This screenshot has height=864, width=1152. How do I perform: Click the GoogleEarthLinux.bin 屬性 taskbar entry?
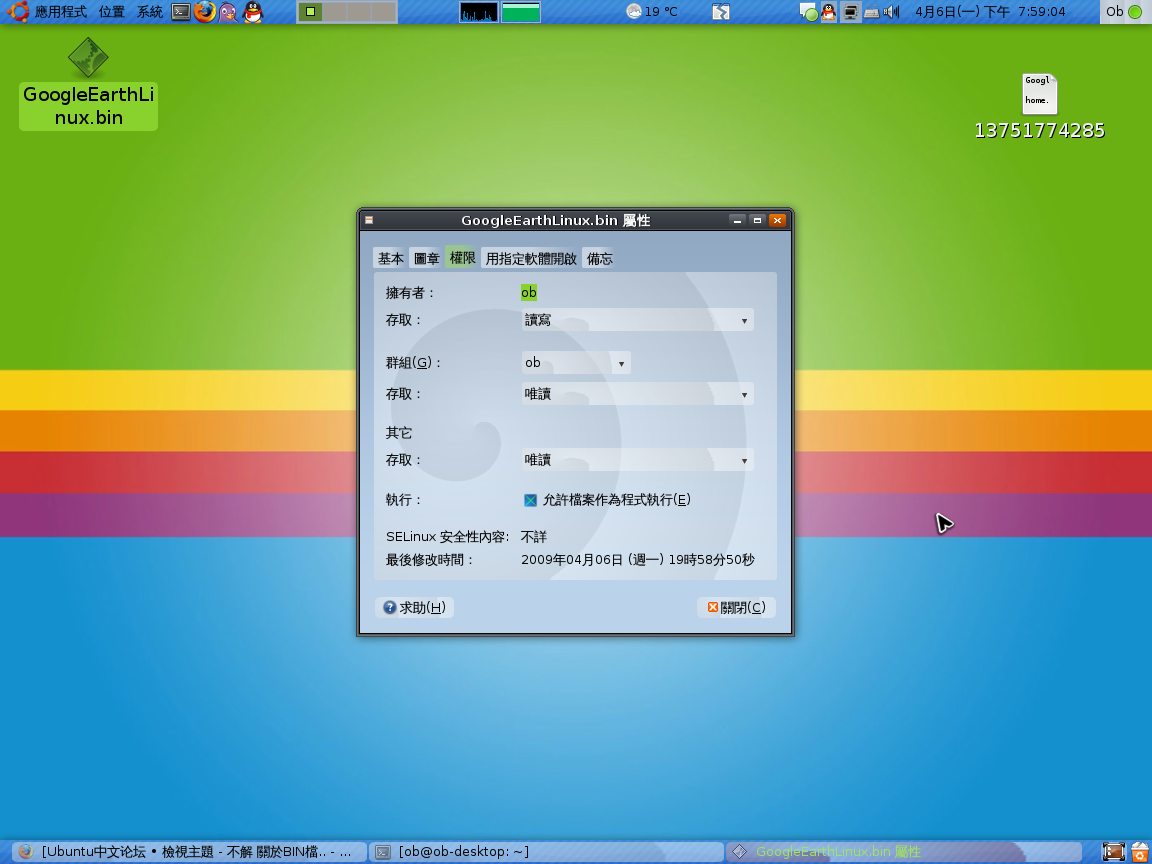point(902,852)
